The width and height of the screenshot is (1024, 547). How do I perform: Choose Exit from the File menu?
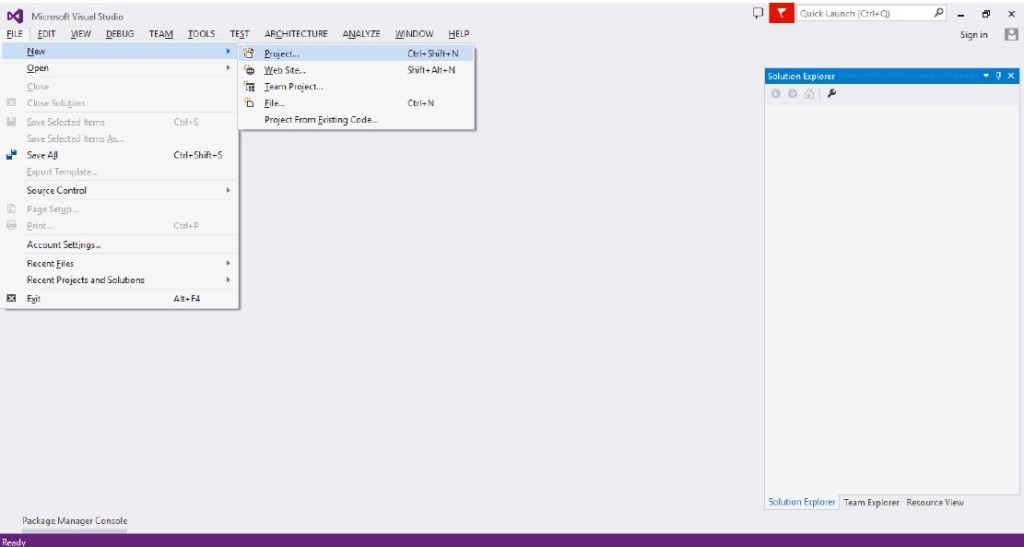point(120,298)
